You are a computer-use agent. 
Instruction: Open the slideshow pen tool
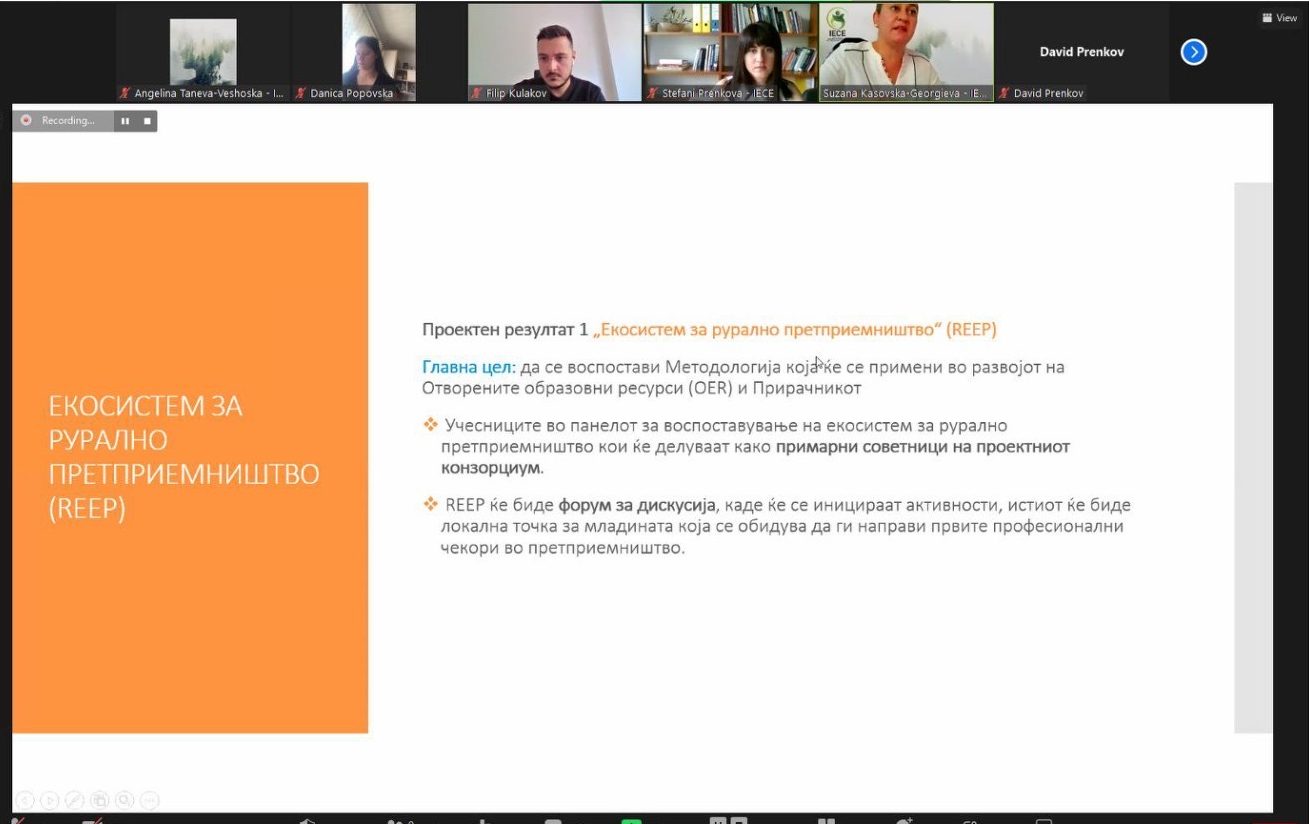[x=74, y=800]
